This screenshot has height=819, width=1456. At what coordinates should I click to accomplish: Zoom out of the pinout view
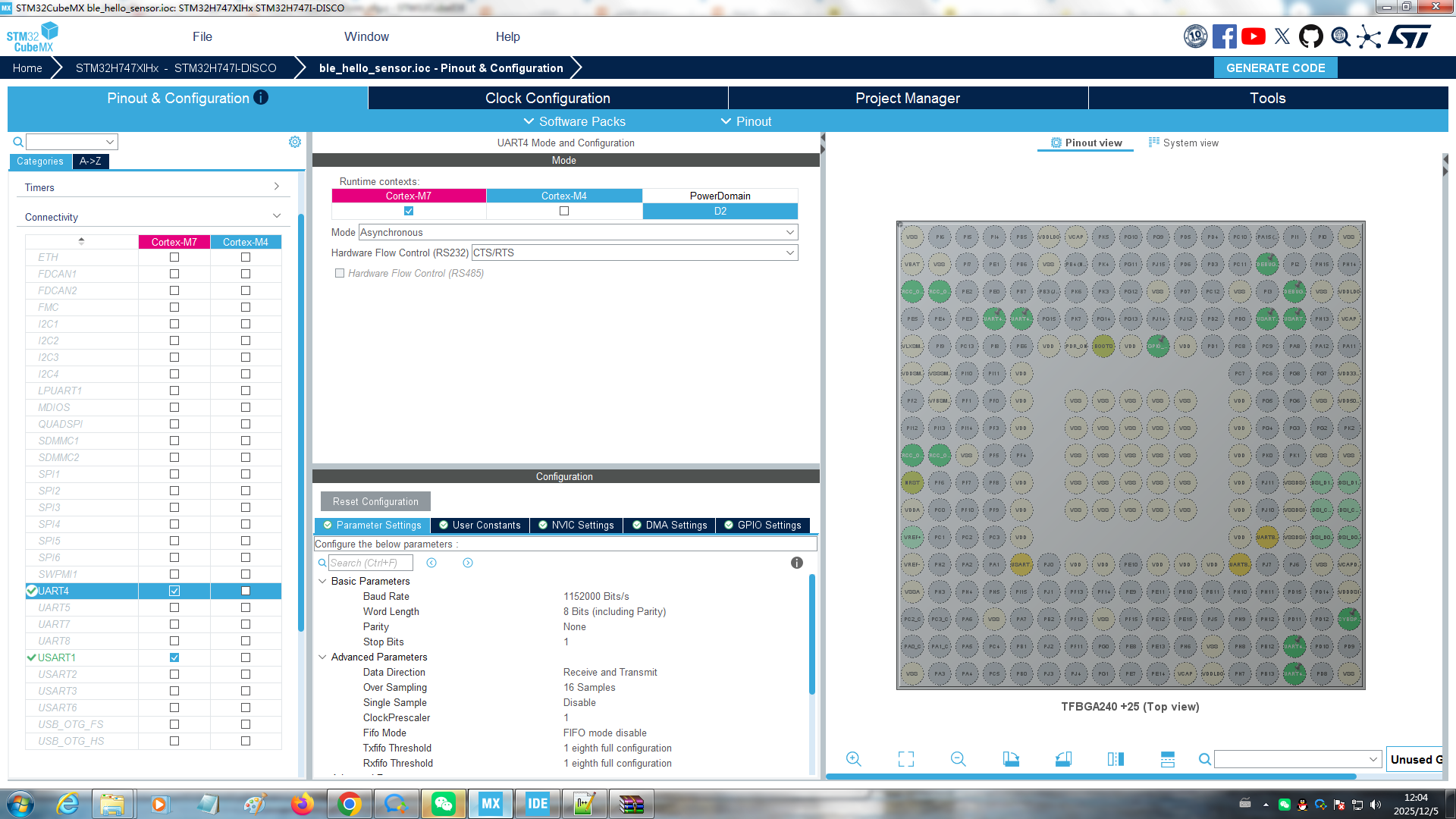tap(958, 759)
